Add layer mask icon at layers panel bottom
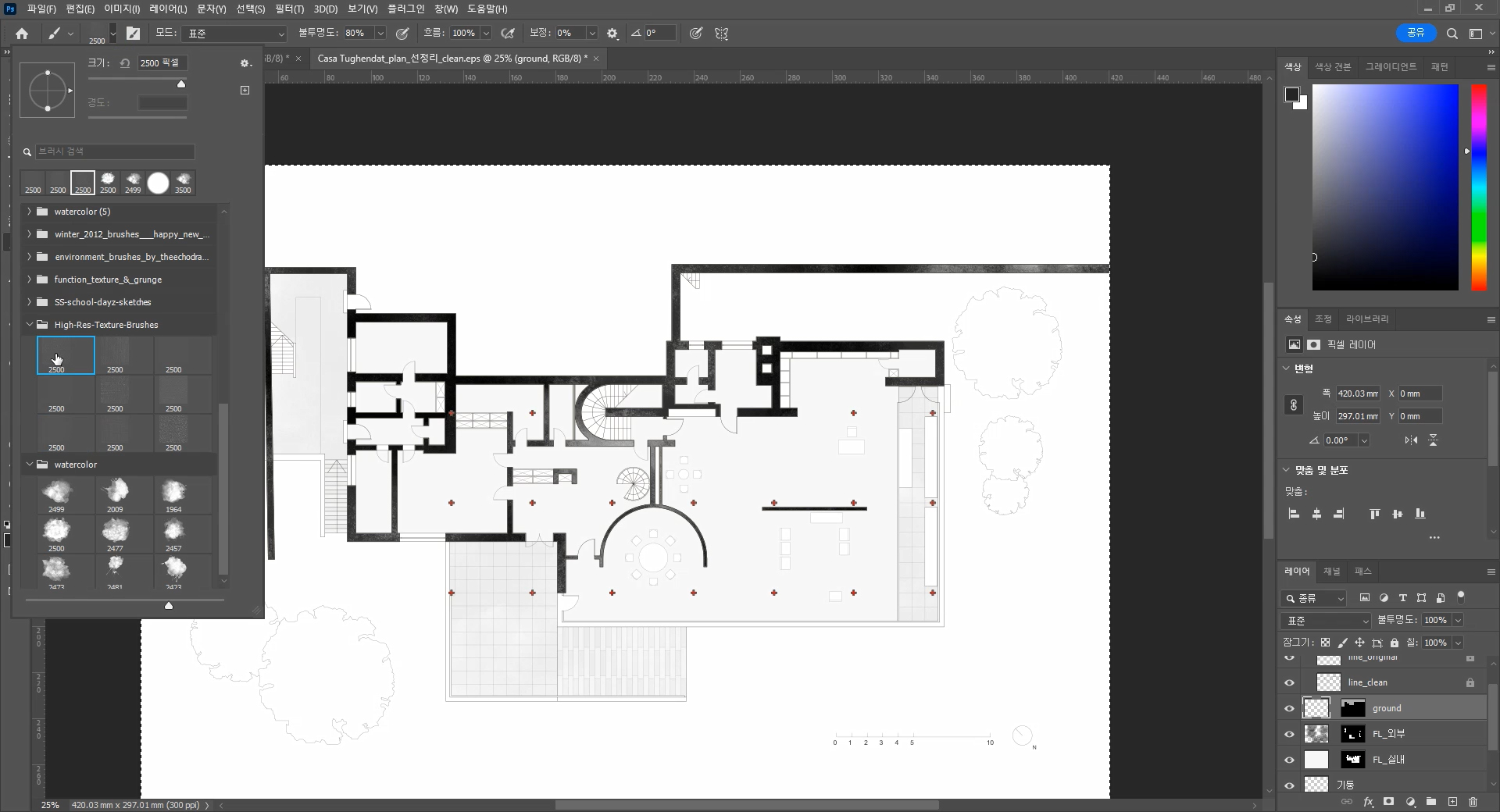Image resolution: width=1500 pixels, height=812 pixels. point(1388,802)
